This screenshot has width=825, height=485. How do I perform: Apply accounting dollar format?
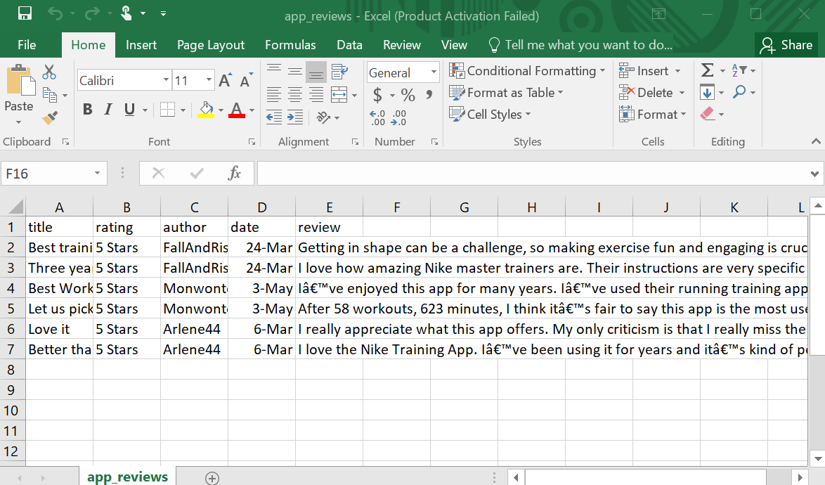377,95
